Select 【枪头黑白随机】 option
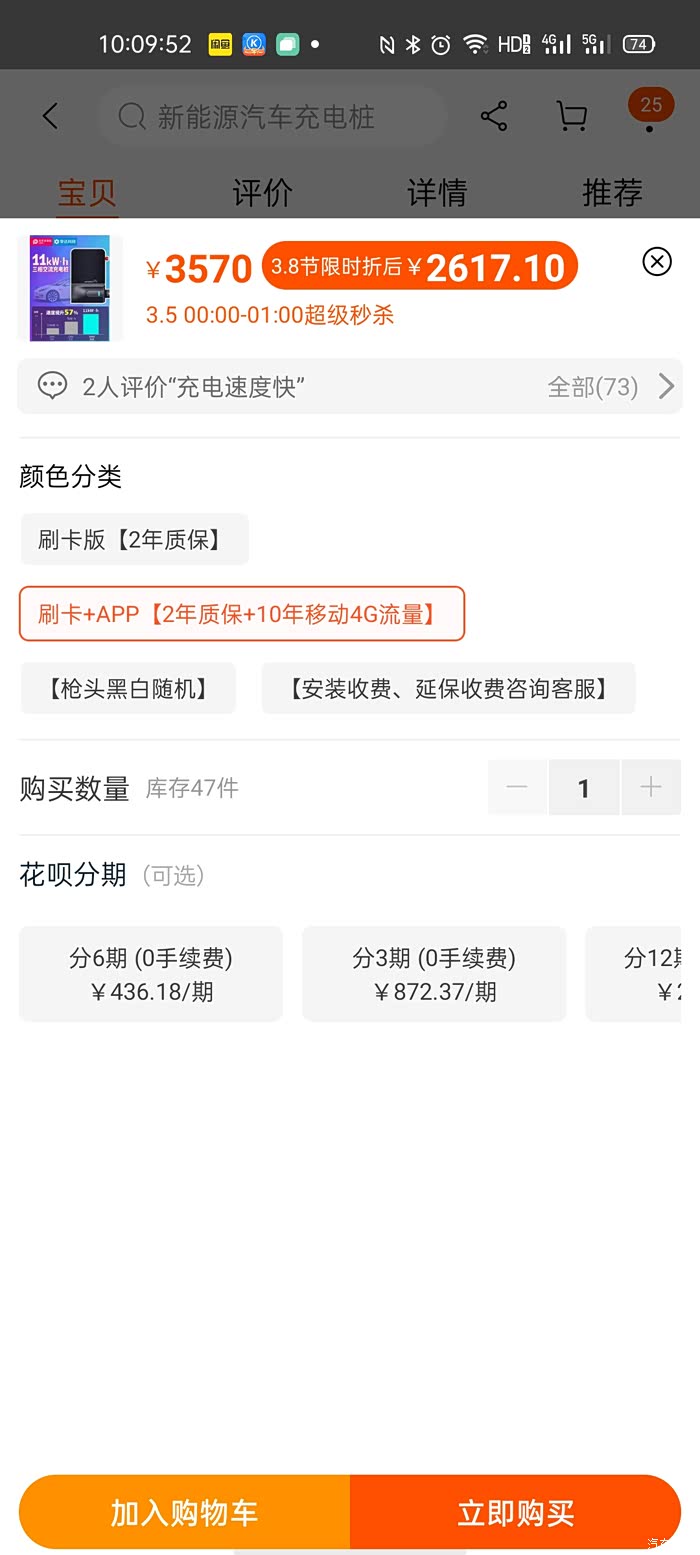 (129, 688)
